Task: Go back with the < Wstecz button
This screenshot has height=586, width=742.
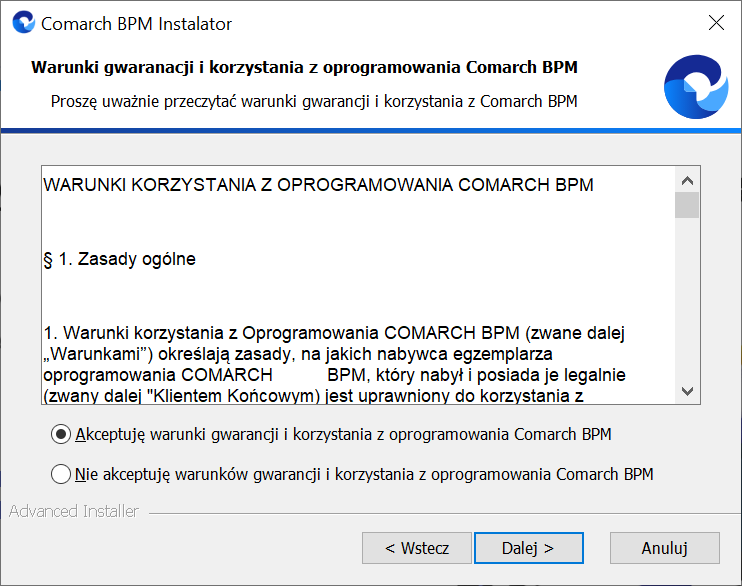Action: [417, 548]
